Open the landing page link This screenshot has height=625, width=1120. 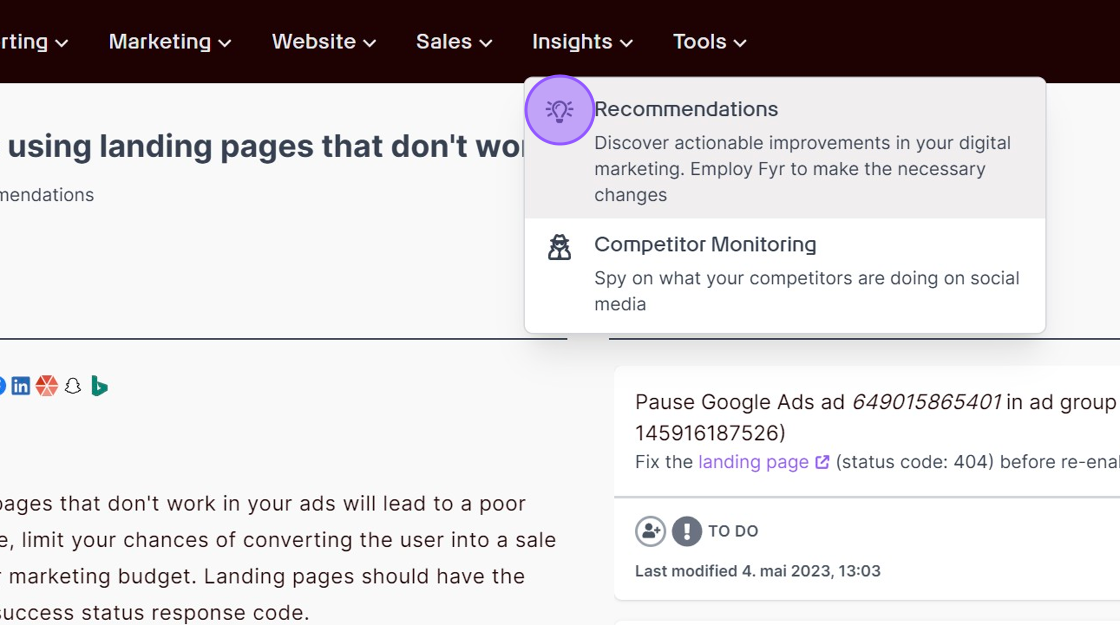click(x=754, y=462)
